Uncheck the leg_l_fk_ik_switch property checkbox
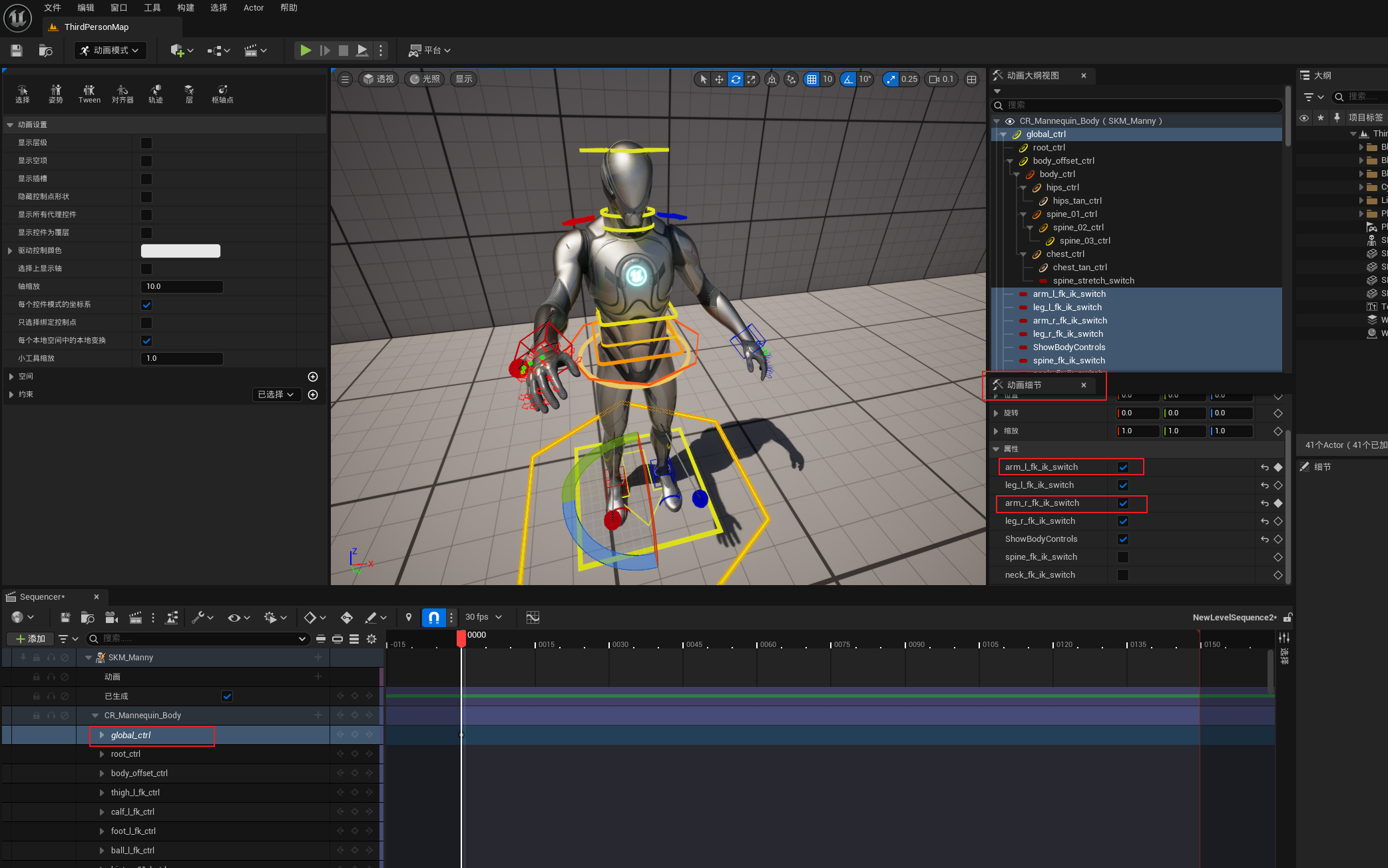This screenshot has width=1388, height=868. 1123,485
